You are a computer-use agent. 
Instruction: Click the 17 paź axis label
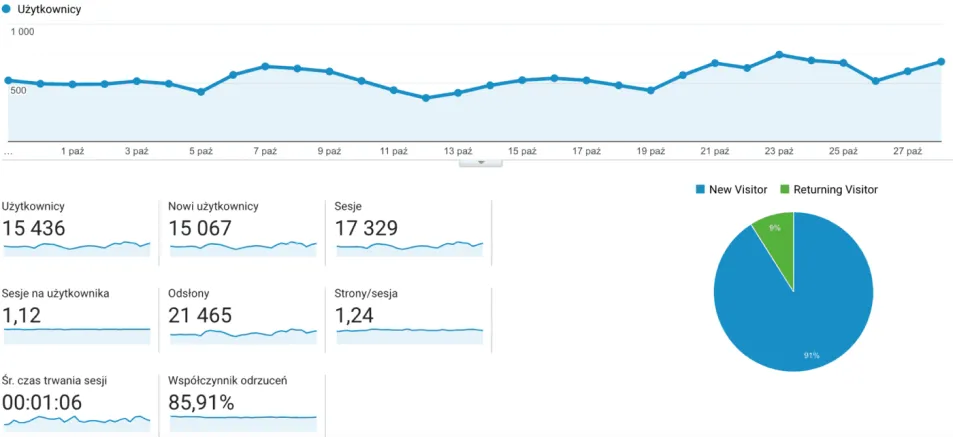586,152
